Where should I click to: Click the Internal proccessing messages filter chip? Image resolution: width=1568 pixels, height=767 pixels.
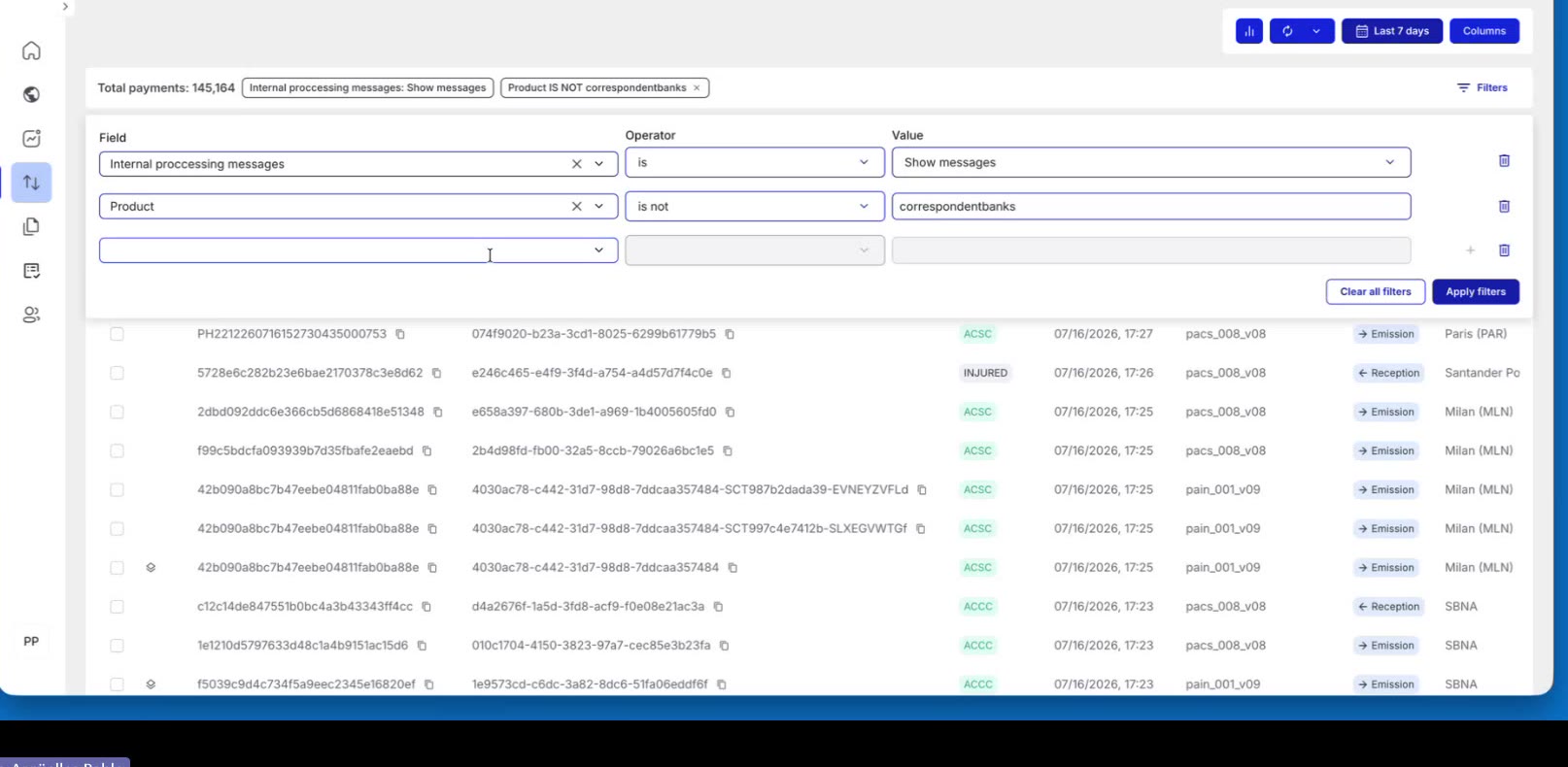[367, 87]
